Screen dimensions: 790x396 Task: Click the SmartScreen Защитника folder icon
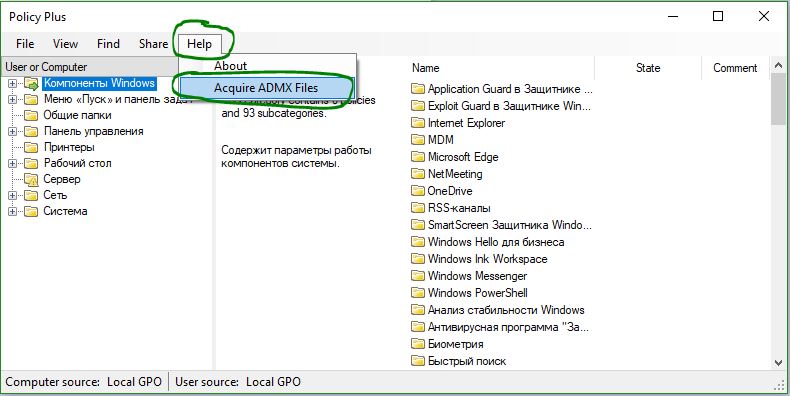[x=418, y=225]
